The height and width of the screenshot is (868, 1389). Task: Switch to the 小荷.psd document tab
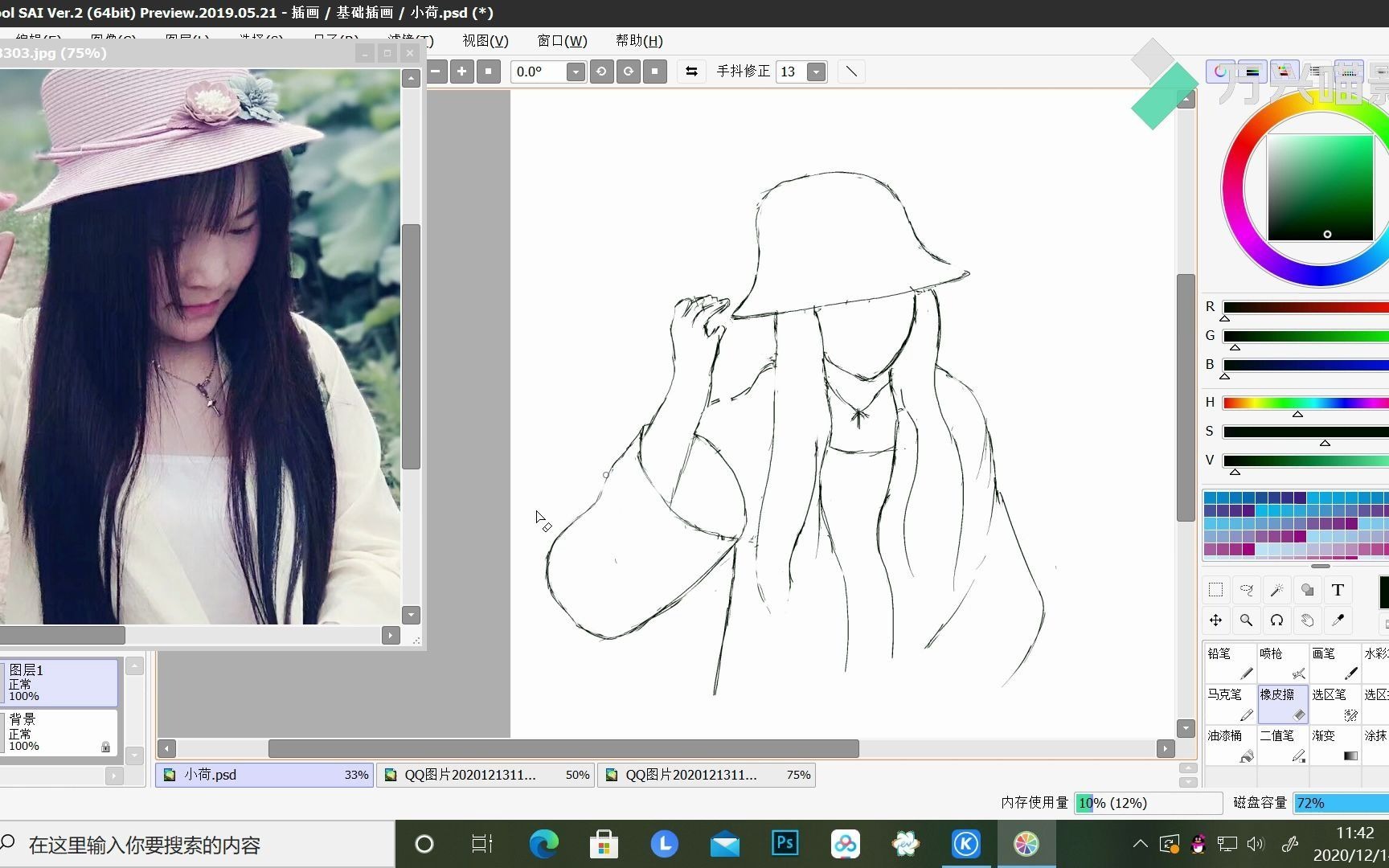point(264,775)
